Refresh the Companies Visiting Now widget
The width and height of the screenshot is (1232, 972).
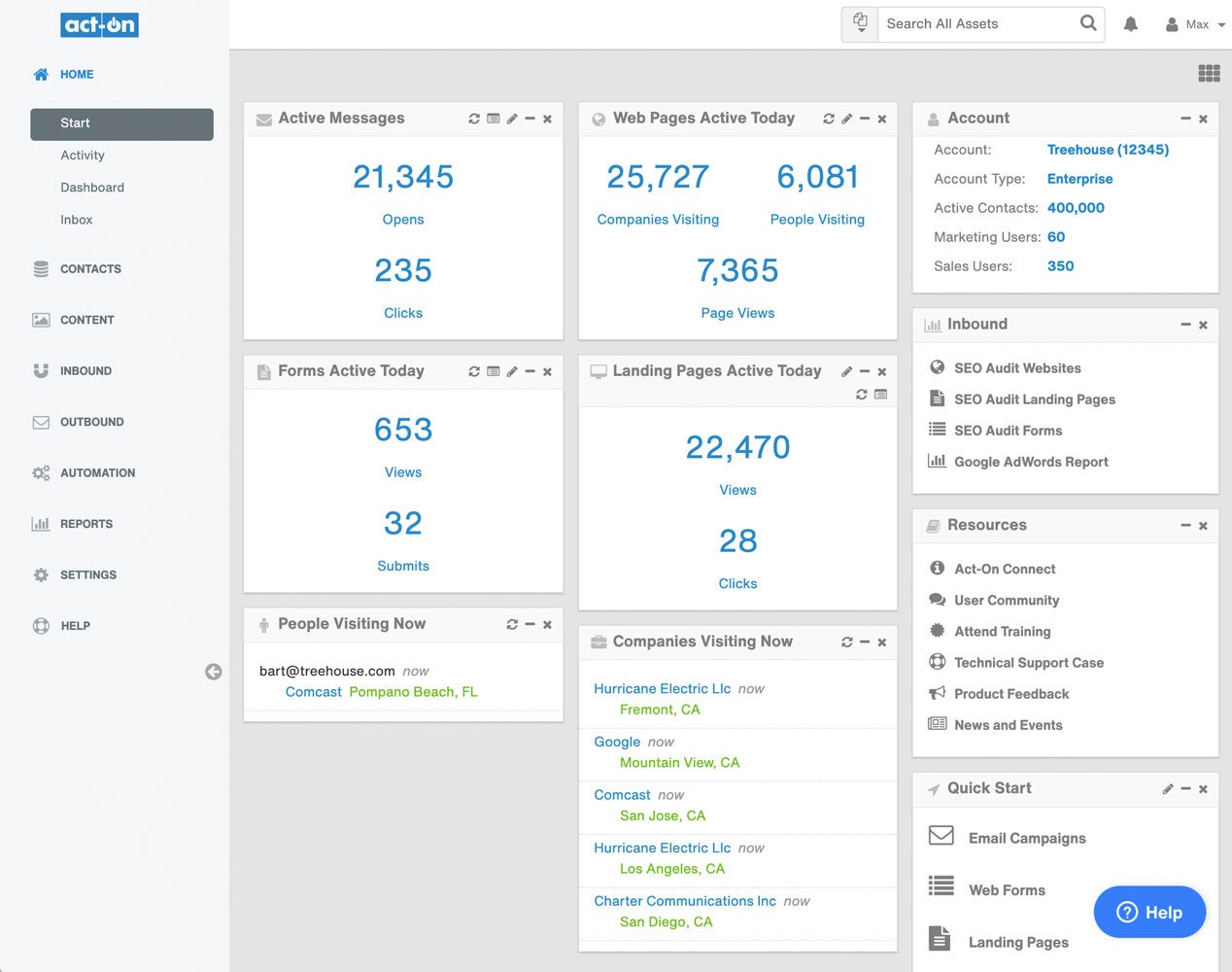click(846, 642)
